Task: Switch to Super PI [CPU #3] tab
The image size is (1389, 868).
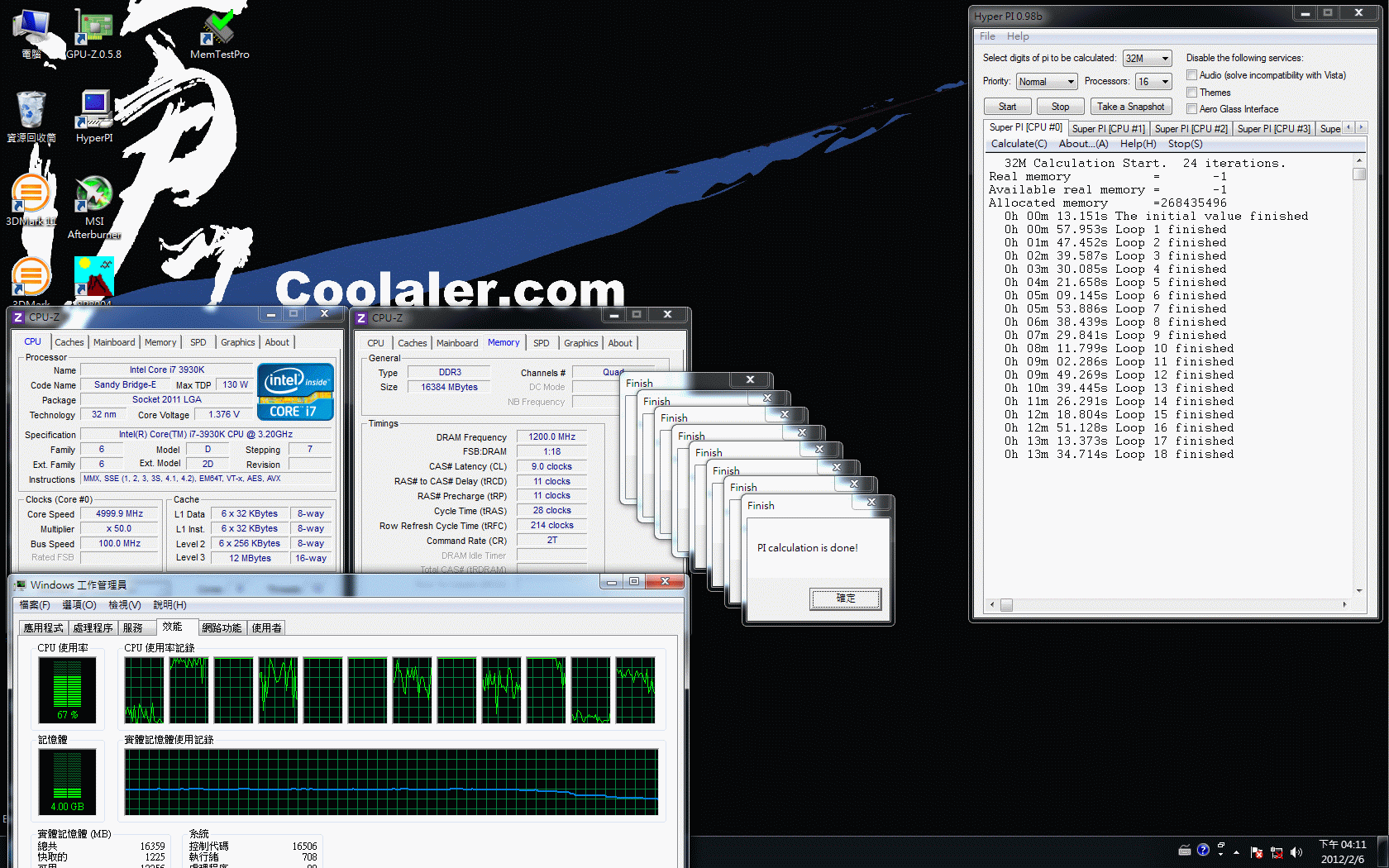Action: (x=1273, y=129)
